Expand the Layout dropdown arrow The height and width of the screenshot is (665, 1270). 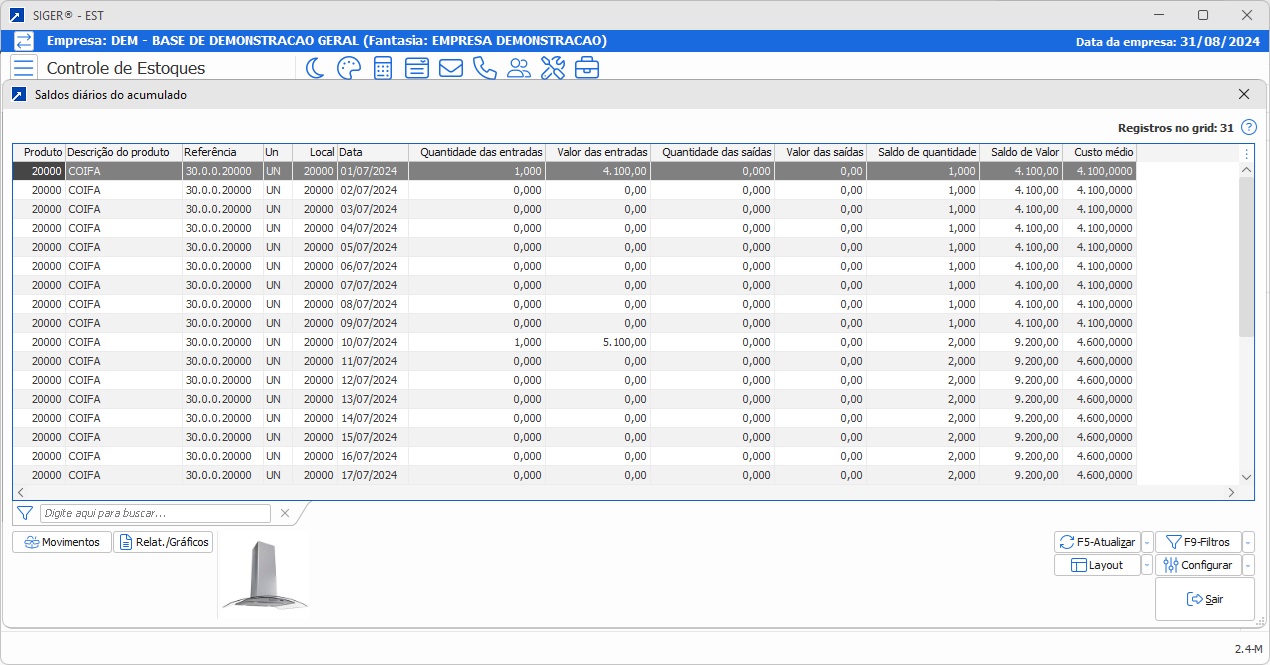pos(1147,565)
